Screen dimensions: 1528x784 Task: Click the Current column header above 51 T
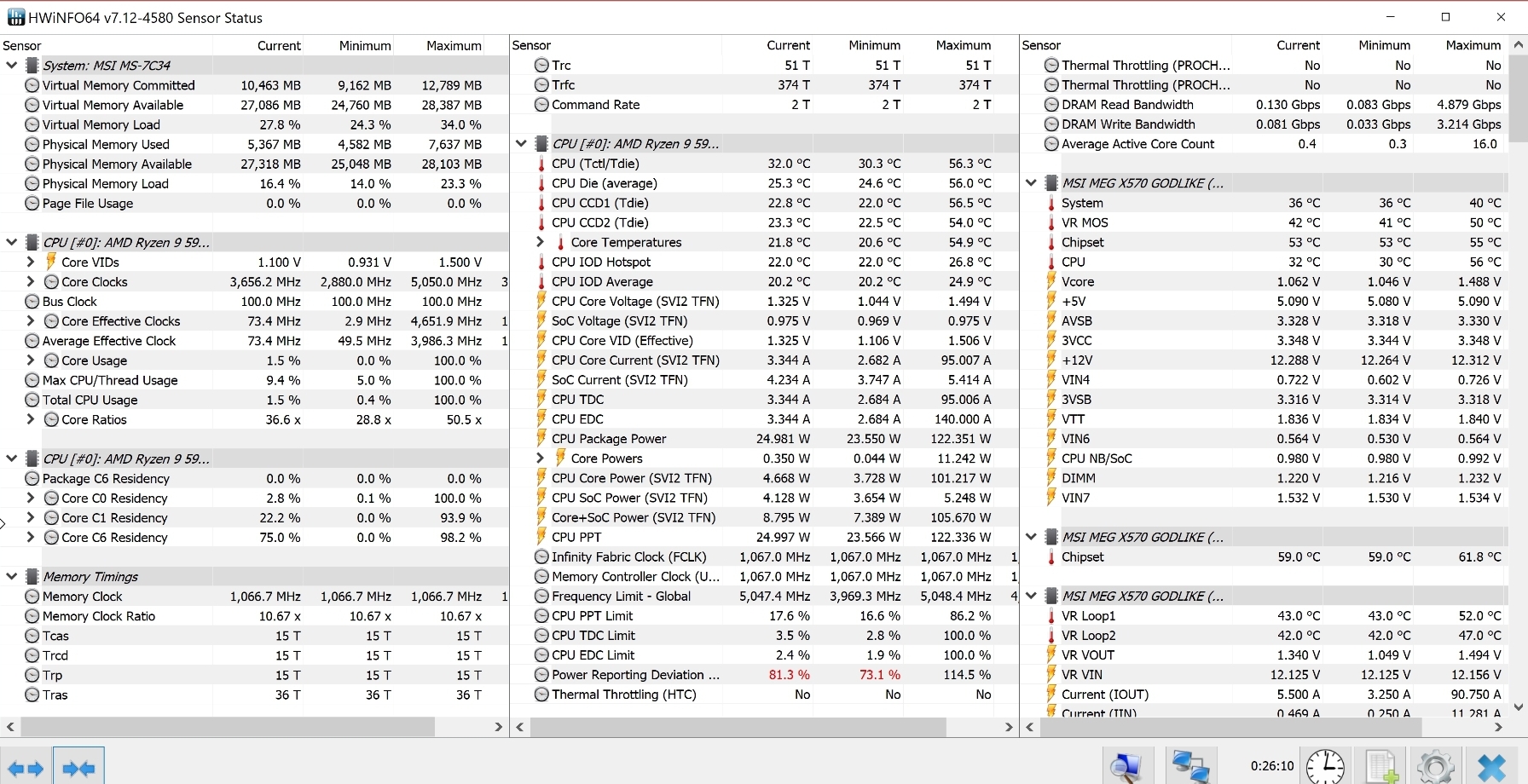[x=788, y=45]
